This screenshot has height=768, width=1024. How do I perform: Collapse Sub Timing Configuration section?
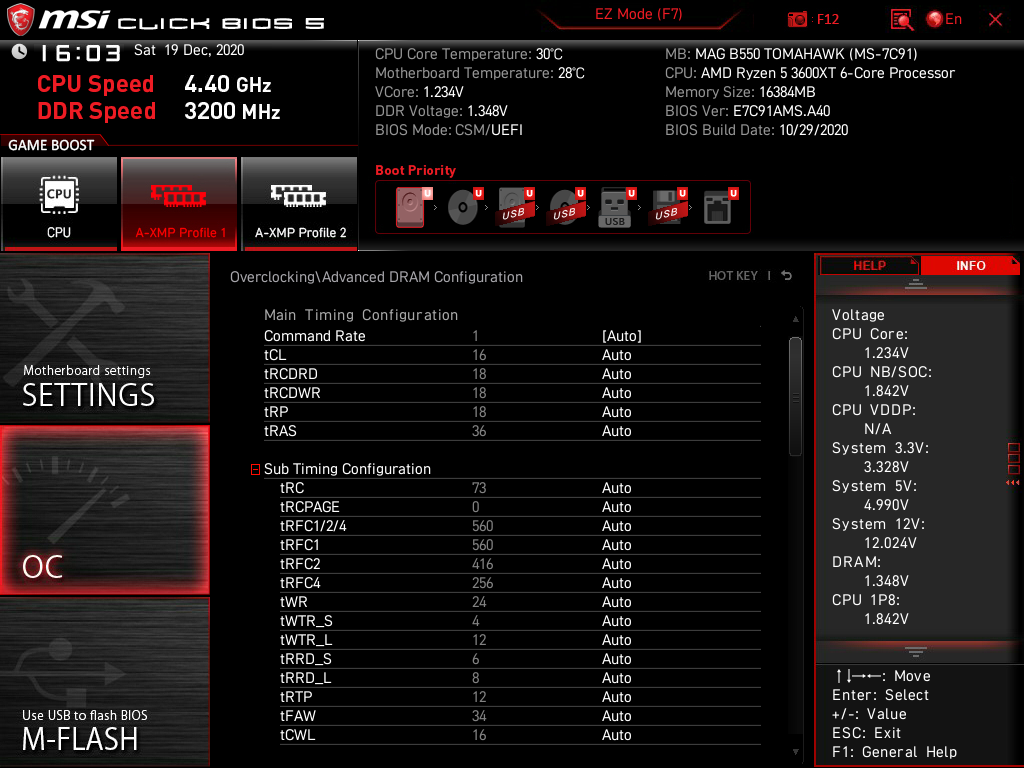coord(255,469)
